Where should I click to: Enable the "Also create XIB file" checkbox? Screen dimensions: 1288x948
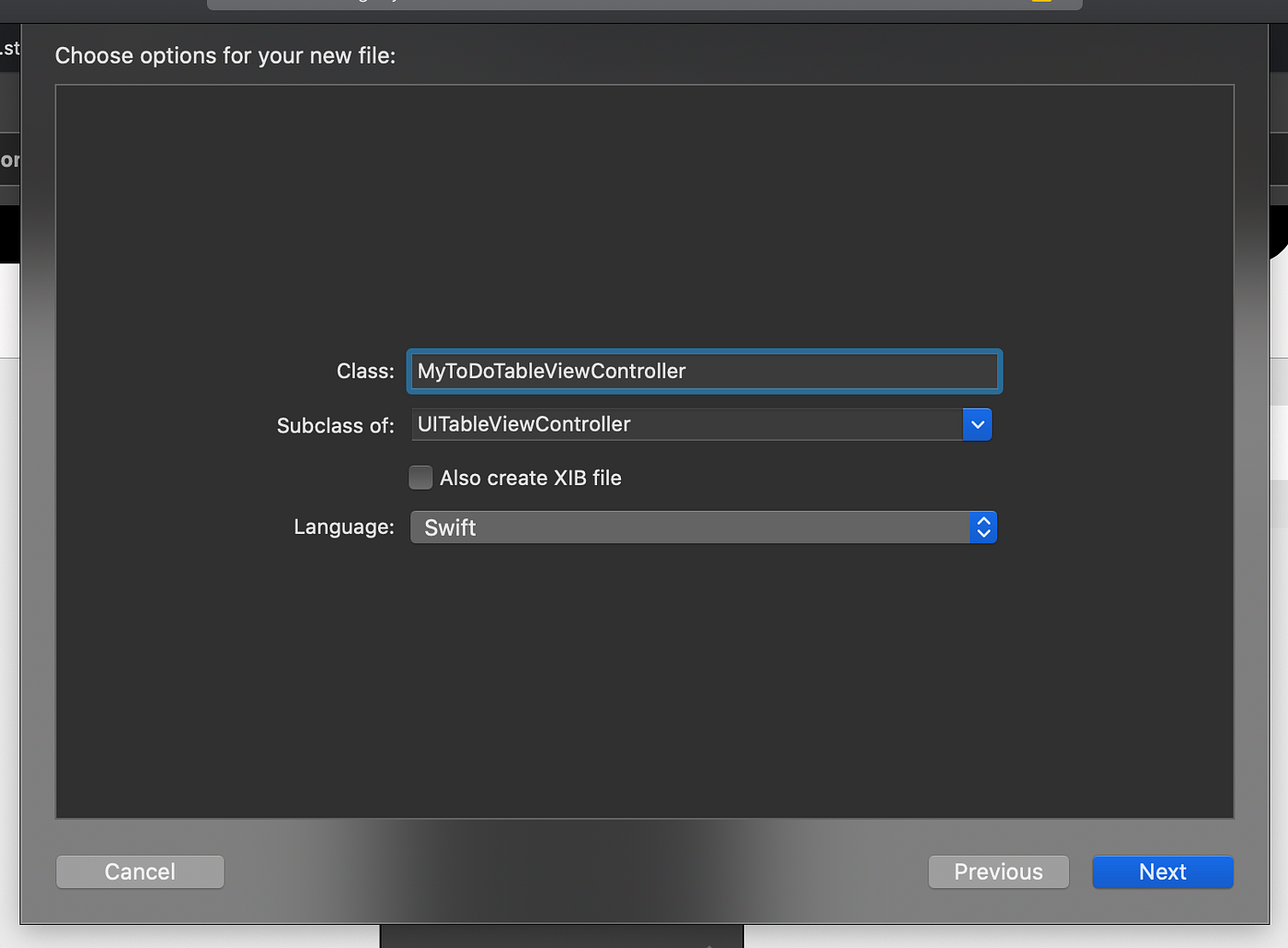pos(420,478)
